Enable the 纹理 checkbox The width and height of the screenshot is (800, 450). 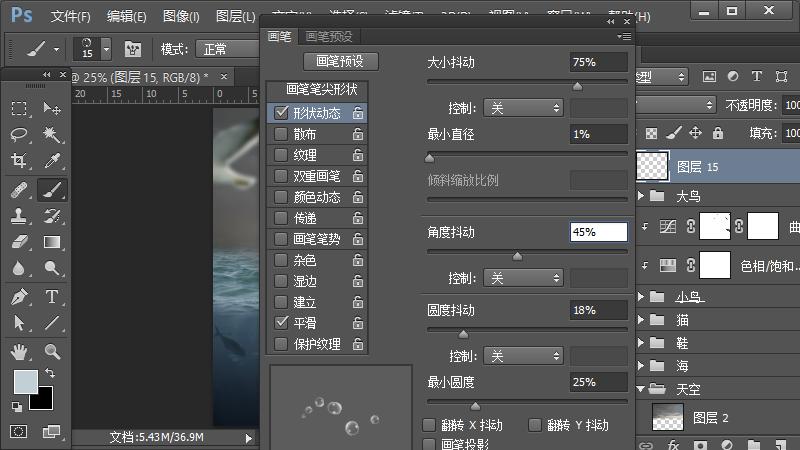(x=281, y=155)
